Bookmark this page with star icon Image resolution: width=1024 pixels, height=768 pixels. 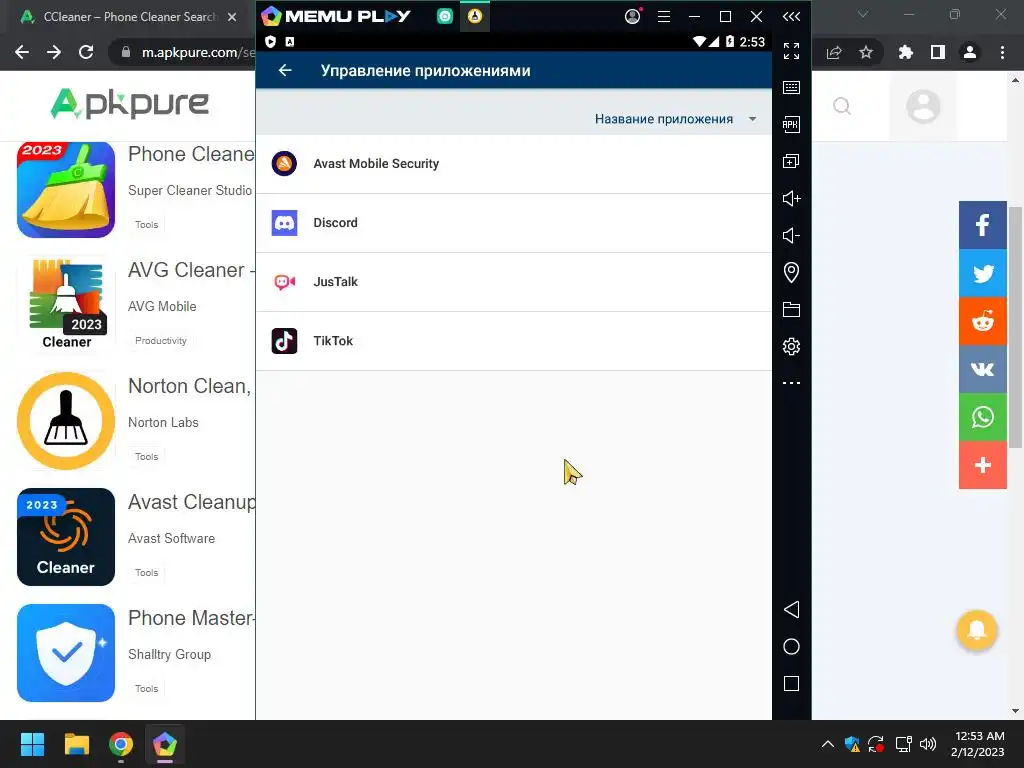click(866, 52)
